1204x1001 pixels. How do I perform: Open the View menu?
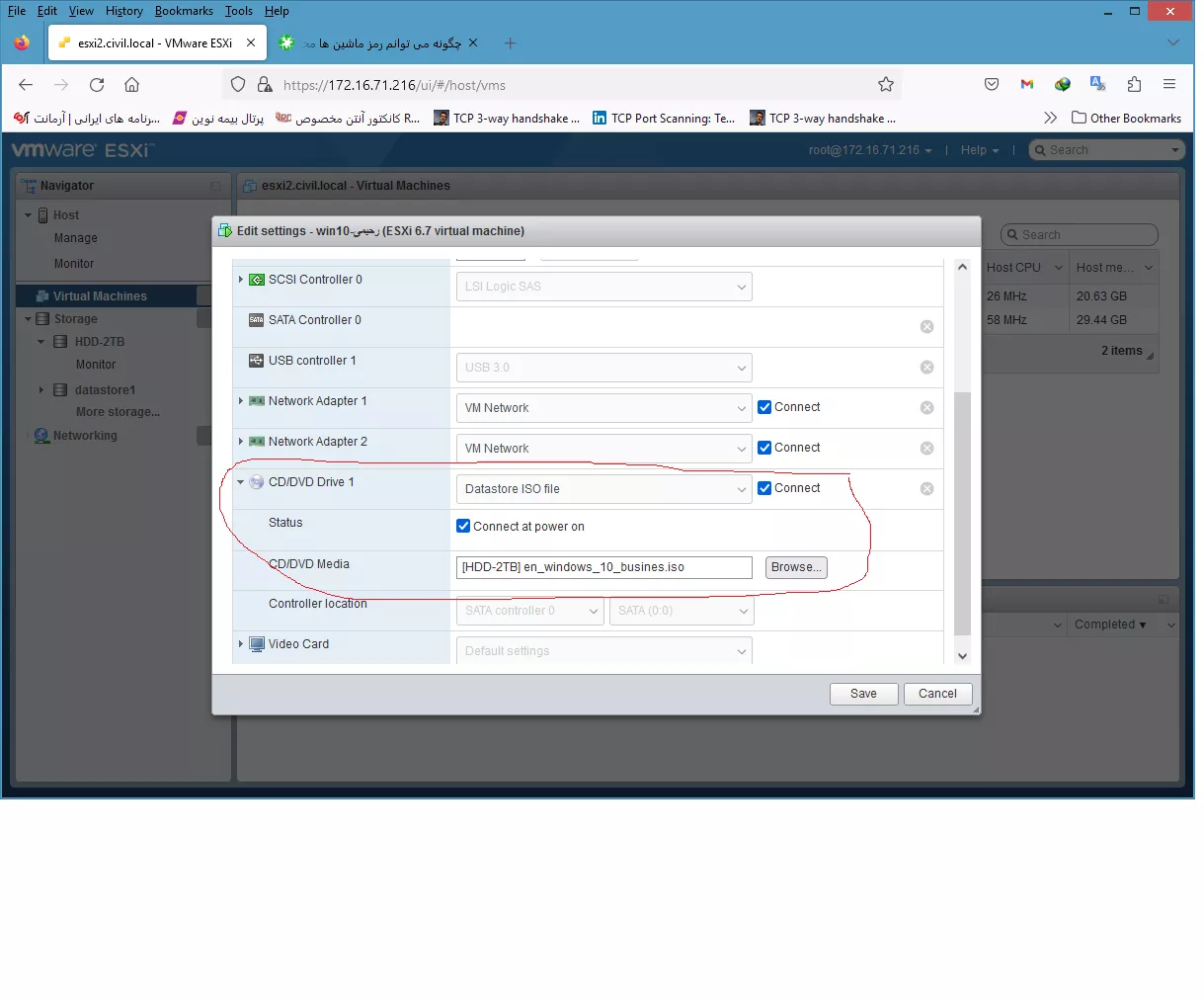[81, 11]
